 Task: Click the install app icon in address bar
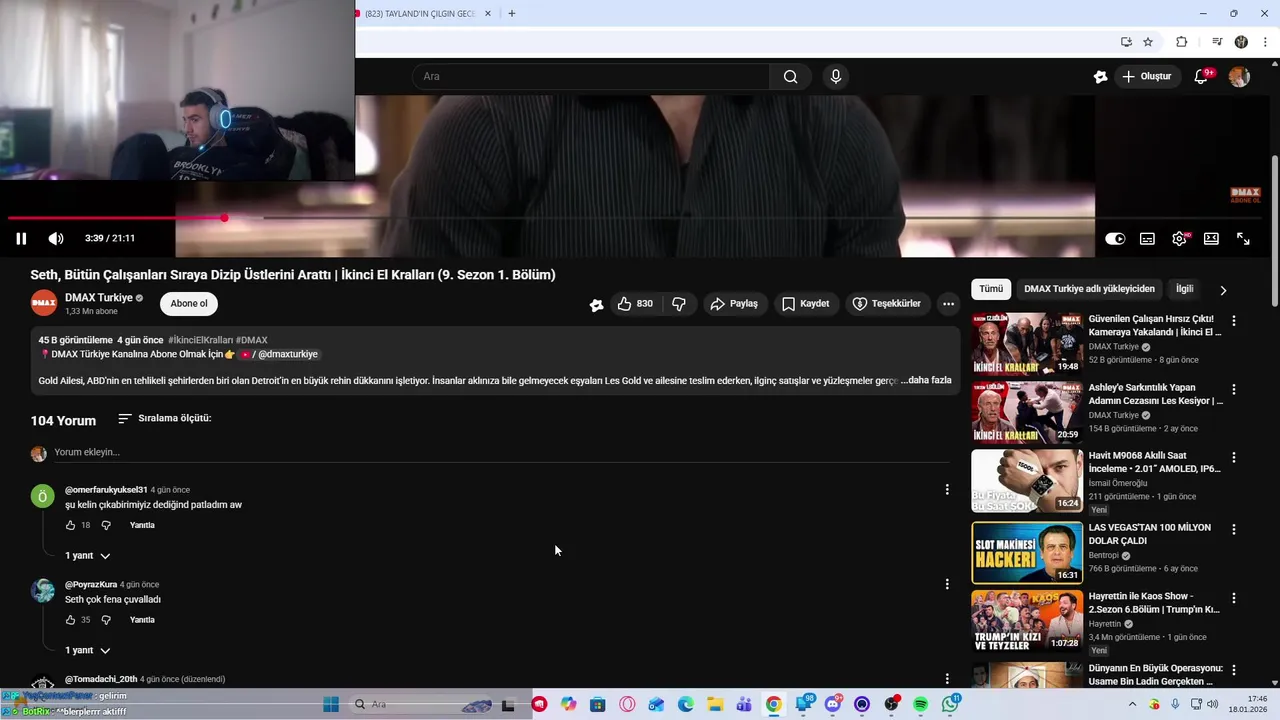pyautogui.click(x=1126, y=42)
